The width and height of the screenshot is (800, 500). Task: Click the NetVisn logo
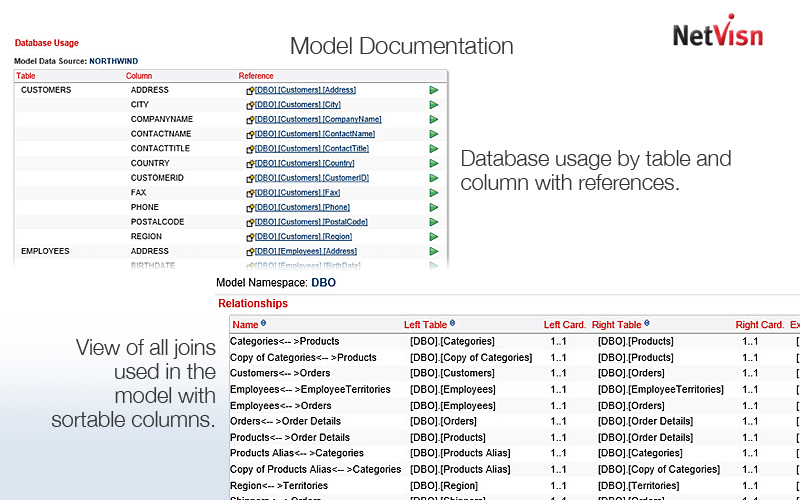tap(718, 32)
